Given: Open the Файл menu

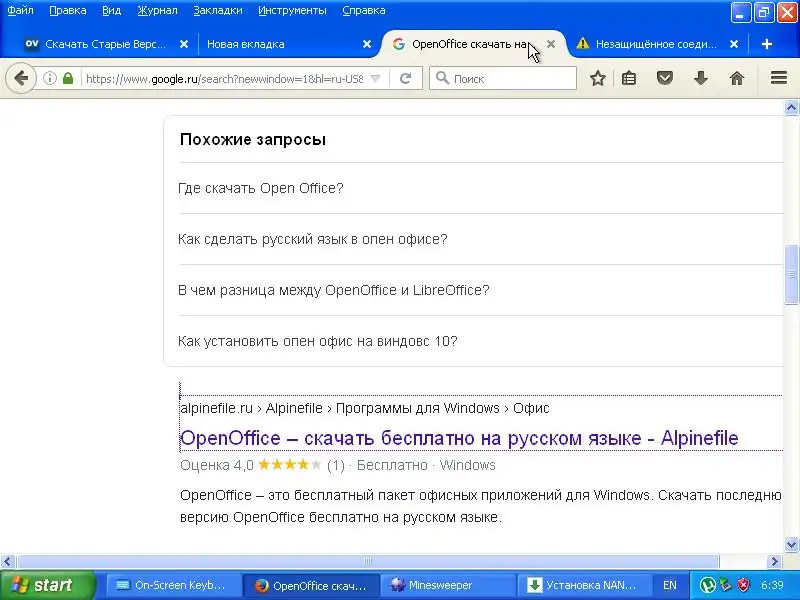Looking at the screenshot, I should (20, 10).
